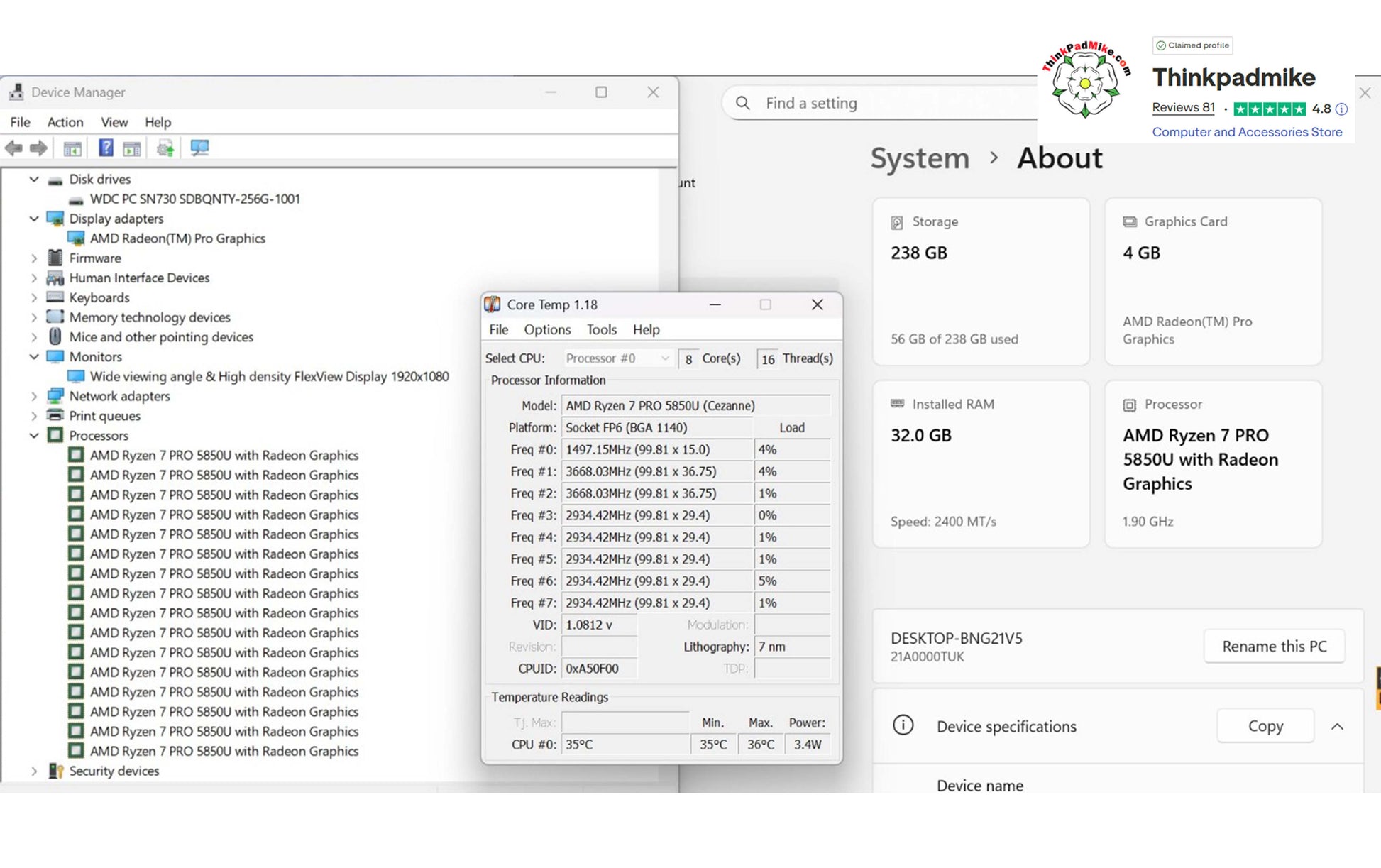Image resolution: width=1381 pixels, height=868 pixels.
Task: Click the Forward arrow in Device Manager
Action: tap(38, 148)
